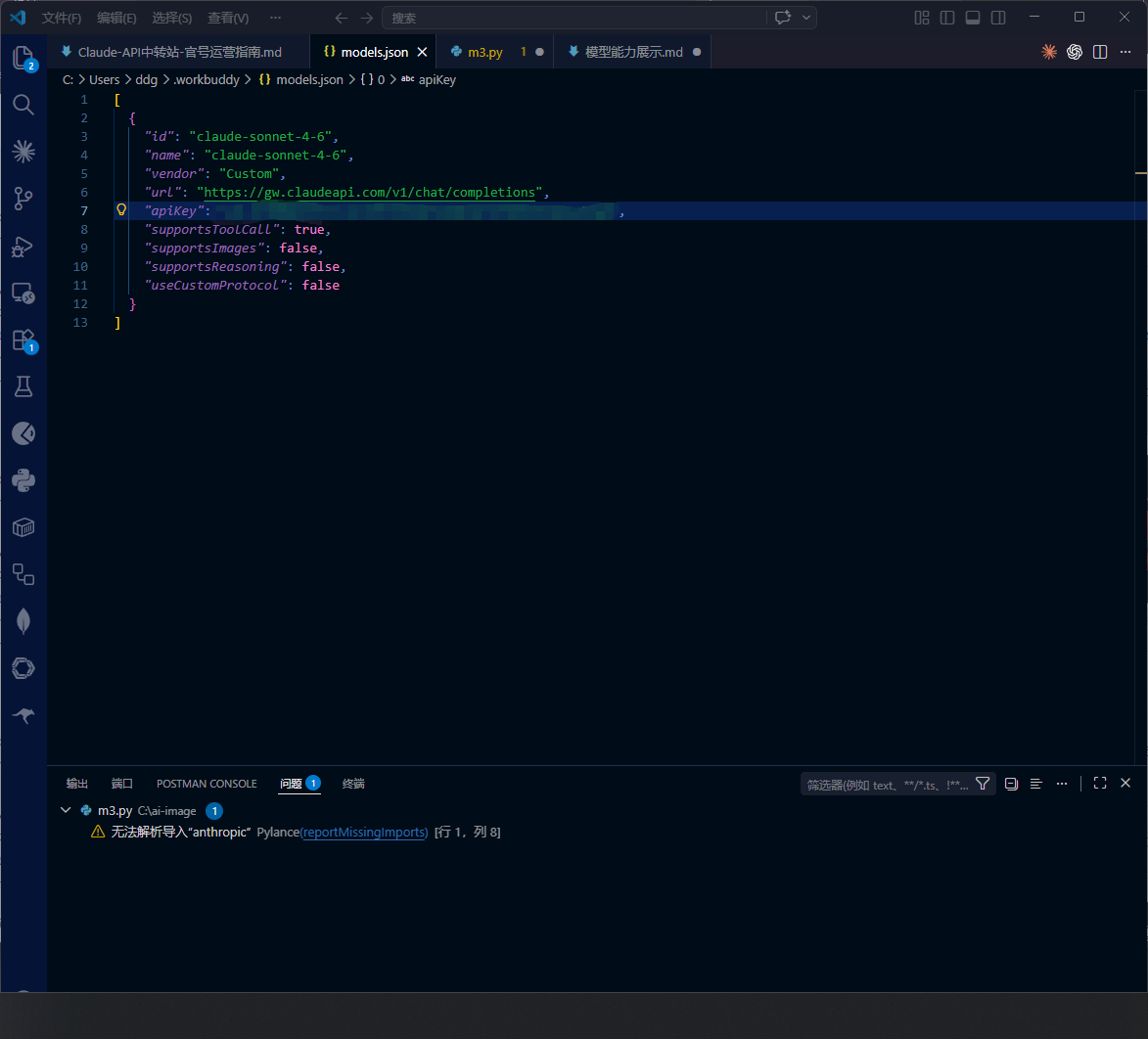Screen dimensions: 1148x1039
Task: Switch to 模型能力展示.md tab
Action: (x=633, y=52)
